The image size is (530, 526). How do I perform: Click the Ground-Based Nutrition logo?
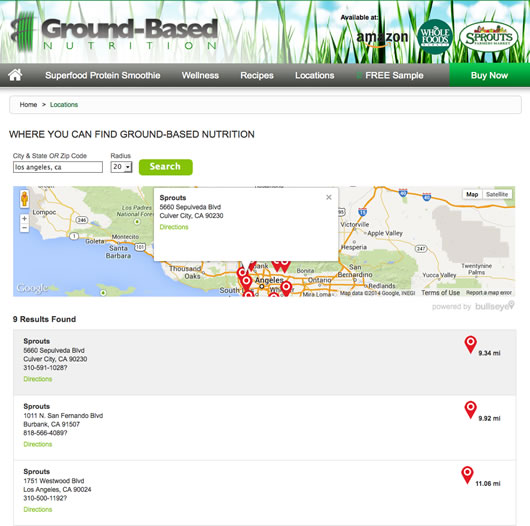click(x=114, y=33)
